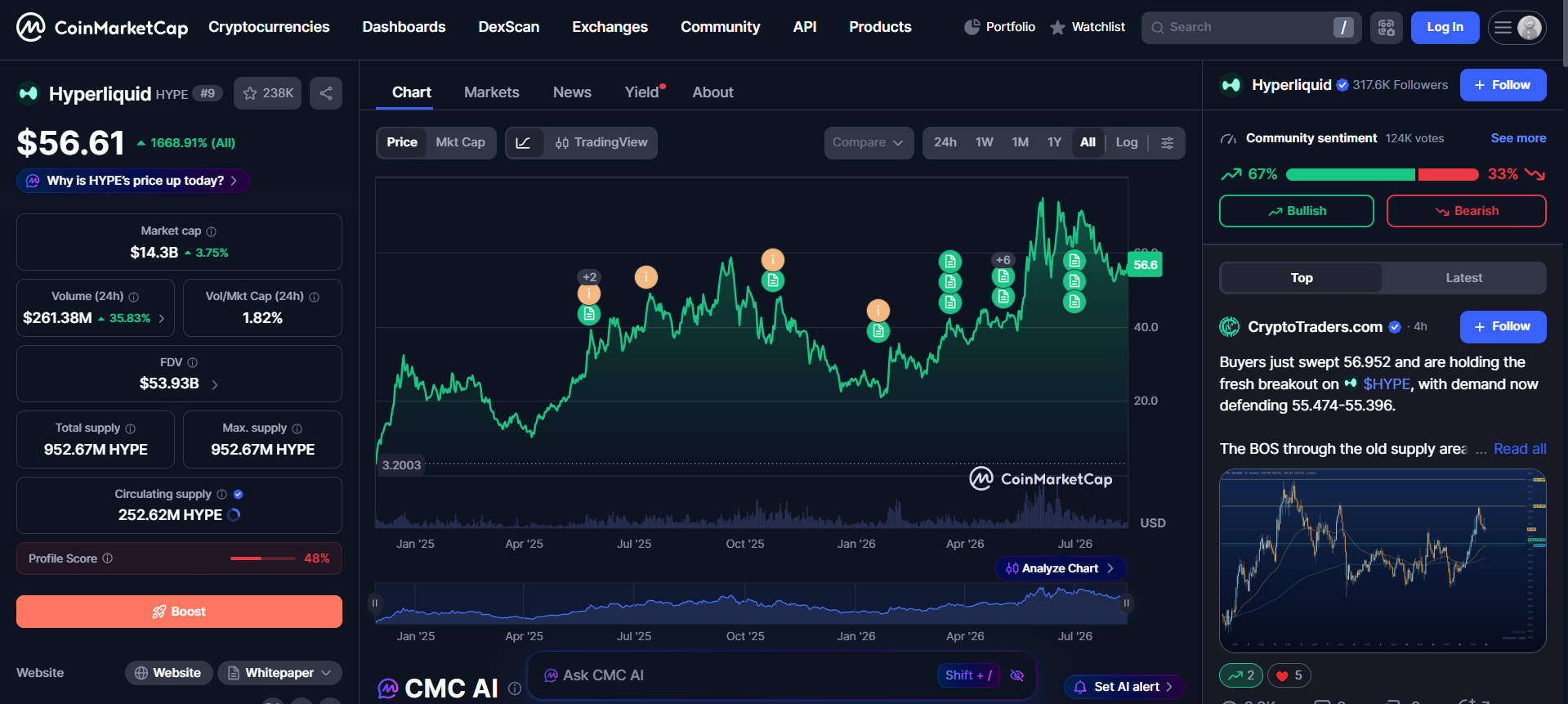Click the CMC AI info icon
Image resolution: width=1568 pixels, height=704 pixels.
click(515, 688)
